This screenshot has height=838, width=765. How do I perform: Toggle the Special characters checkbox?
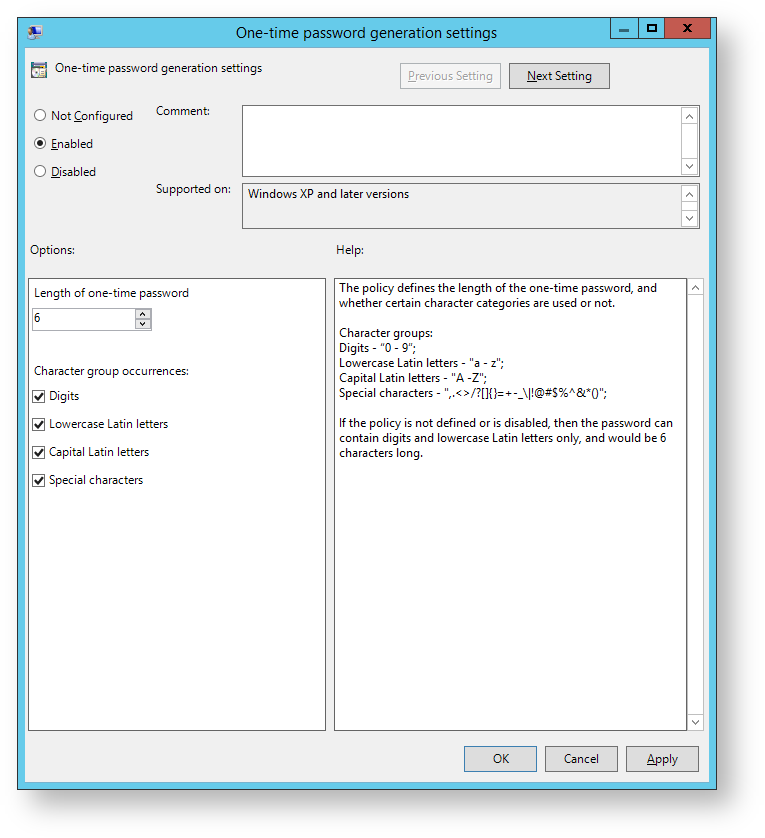(x=39, y=481)
